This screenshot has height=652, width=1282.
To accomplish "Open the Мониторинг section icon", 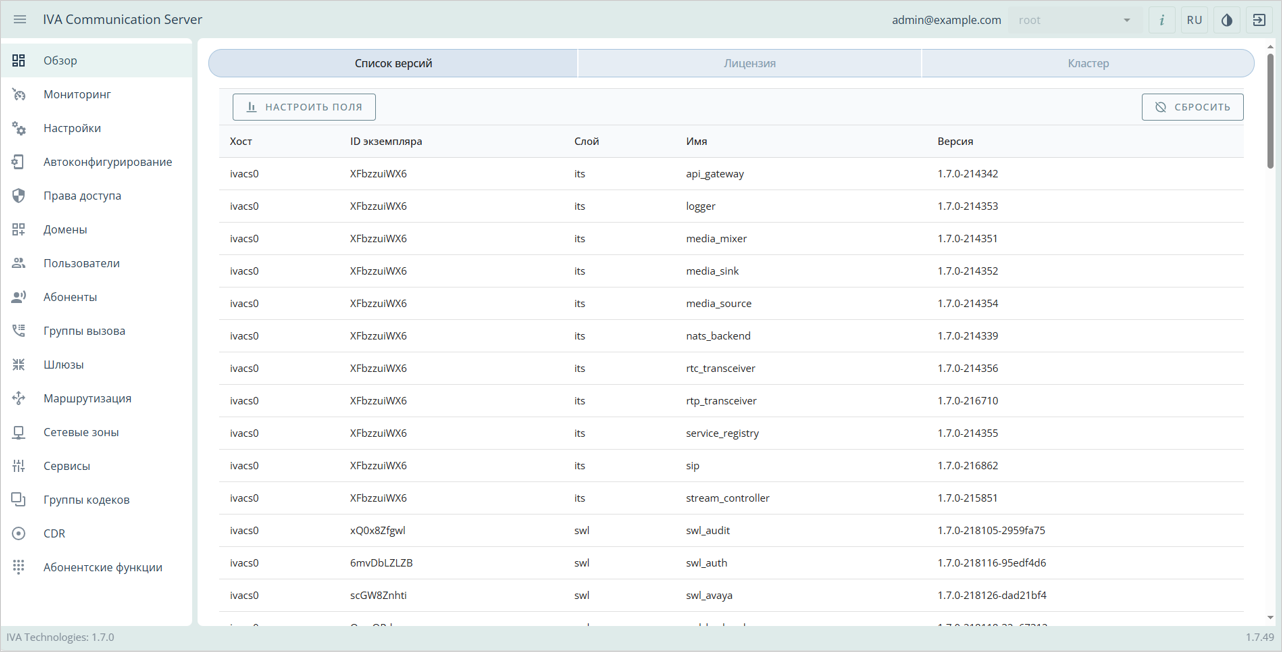I will (x=19, y=95).
